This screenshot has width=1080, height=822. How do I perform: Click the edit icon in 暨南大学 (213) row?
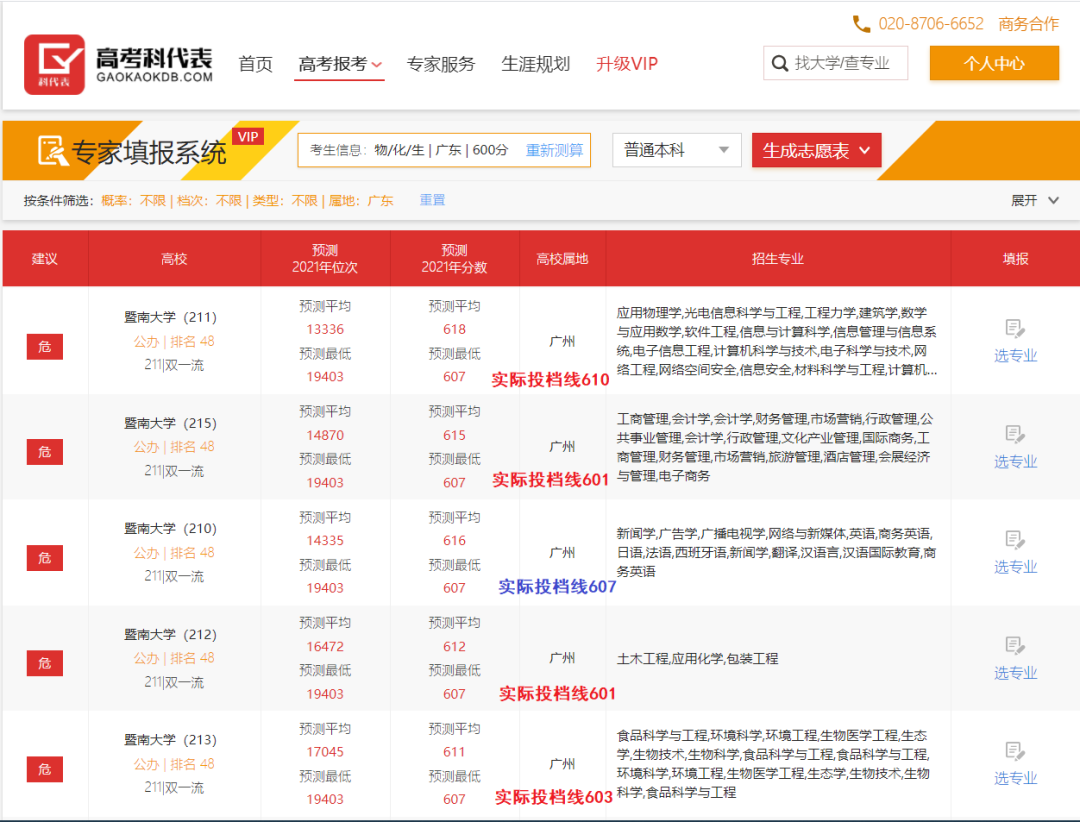[x=1015, y=751]
